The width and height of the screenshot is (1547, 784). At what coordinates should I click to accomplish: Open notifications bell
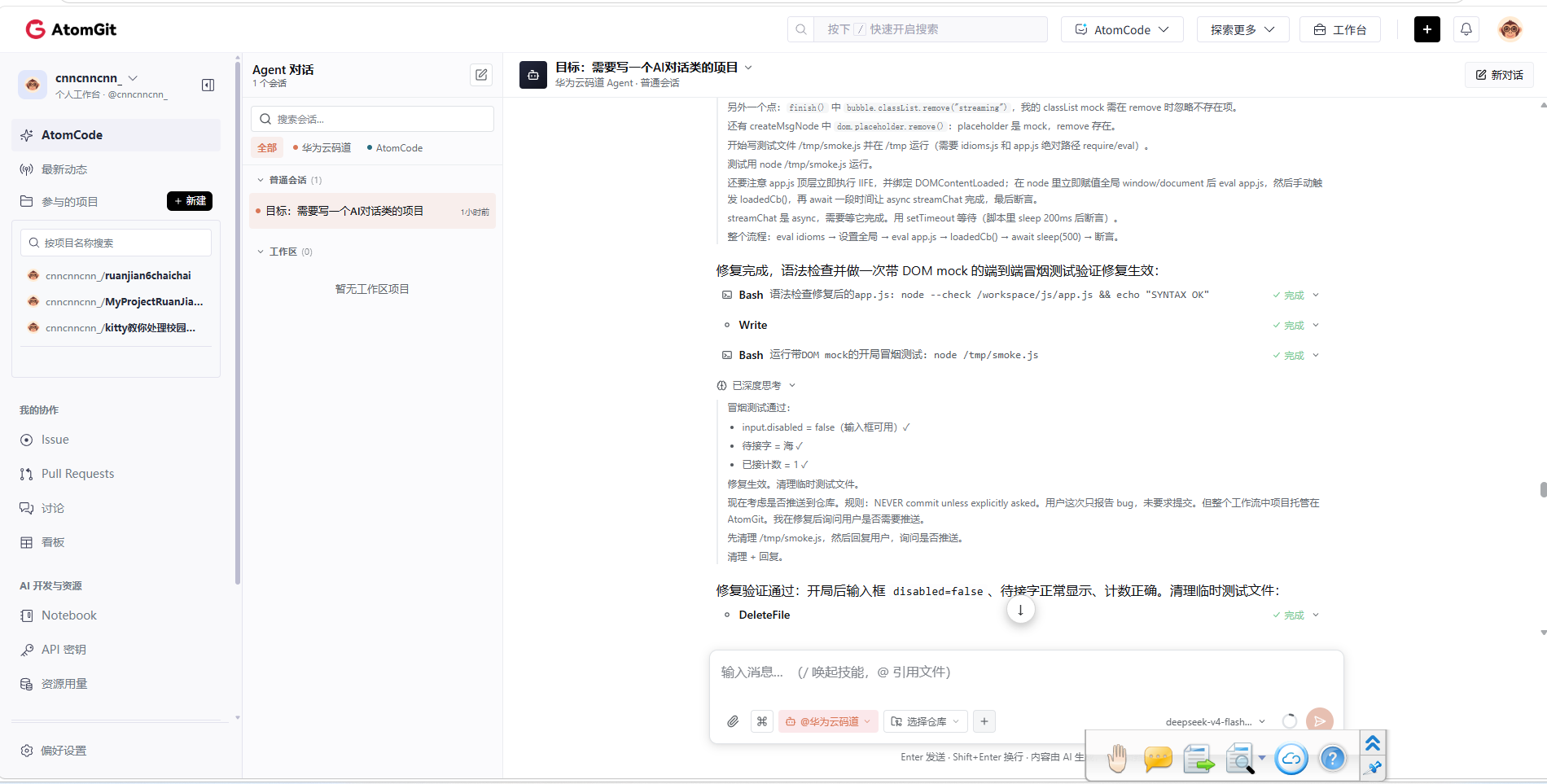1466,29
